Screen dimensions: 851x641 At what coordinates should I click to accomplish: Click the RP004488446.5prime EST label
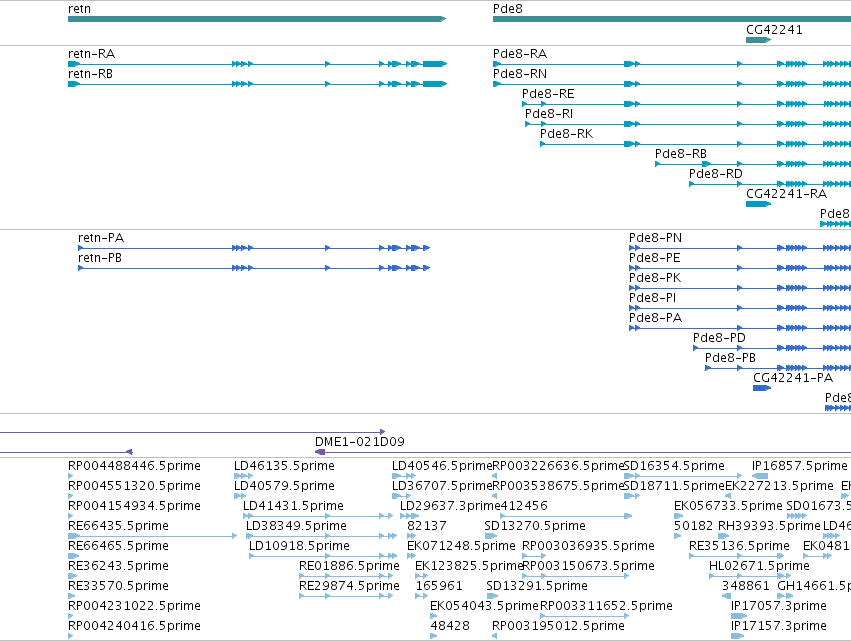pyautogui.click(x=134, y=466)
